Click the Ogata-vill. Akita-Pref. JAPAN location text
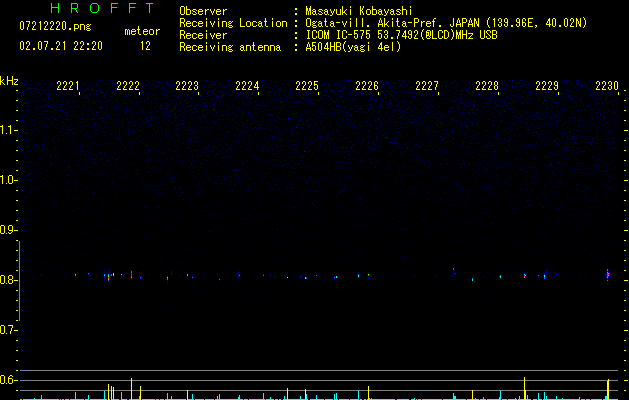Image resolution: width=629 pixels, height=400 pixels. pos(446,23)
